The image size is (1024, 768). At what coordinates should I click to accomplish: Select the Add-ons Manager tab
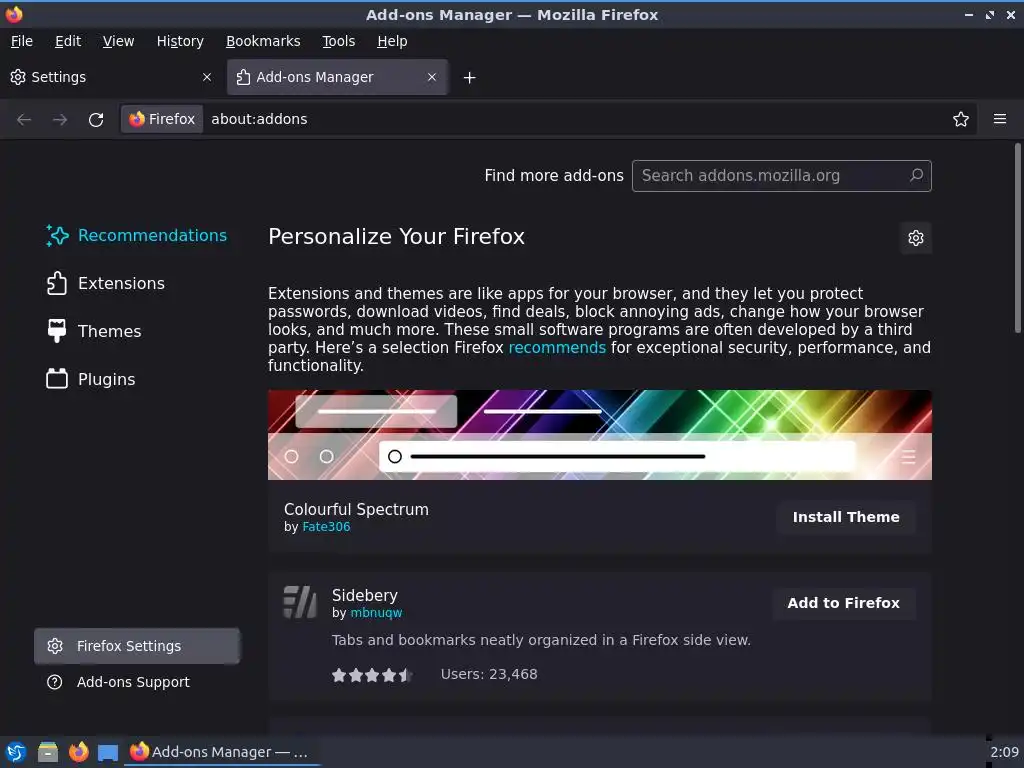pos(337,77)
